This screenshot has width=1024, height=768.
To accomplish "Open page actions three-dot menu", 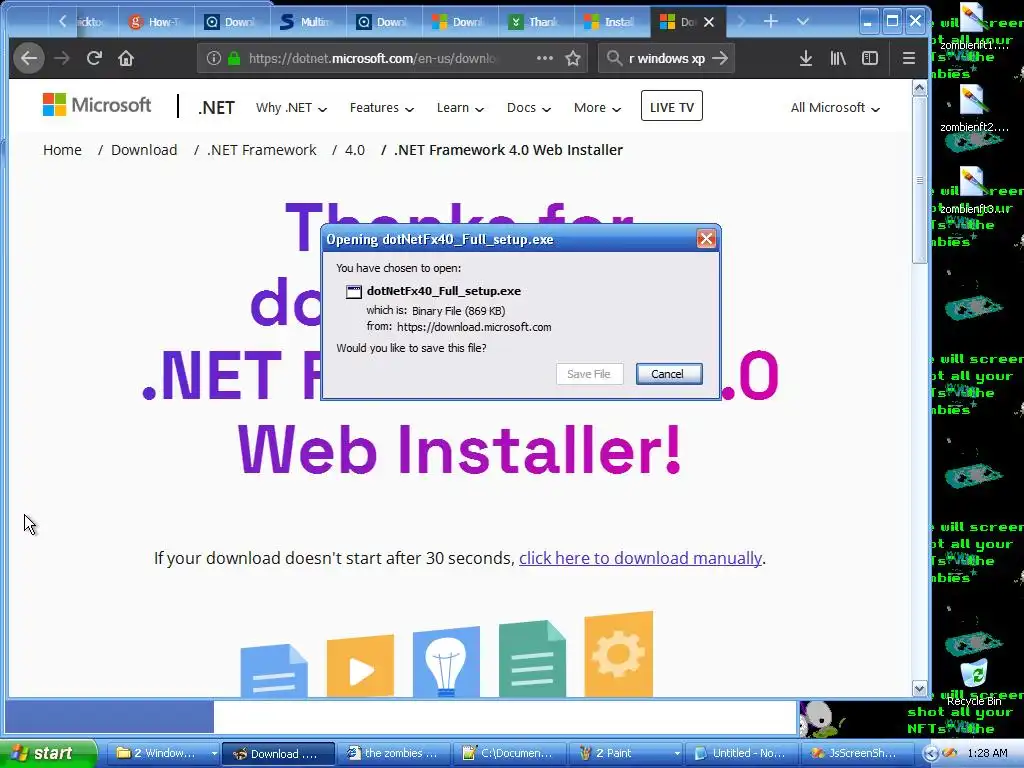I will point(545,58).
